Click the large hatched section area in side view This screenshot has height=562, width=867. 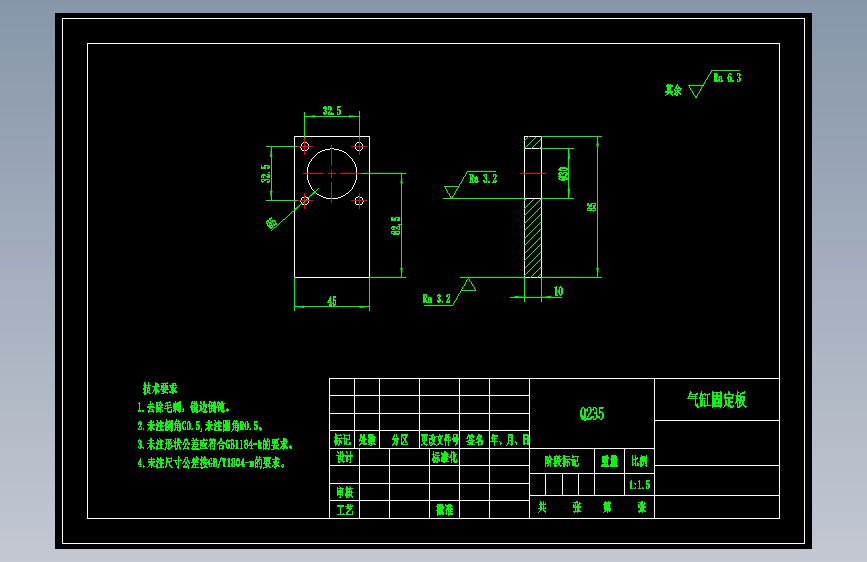tap(533, 238)
